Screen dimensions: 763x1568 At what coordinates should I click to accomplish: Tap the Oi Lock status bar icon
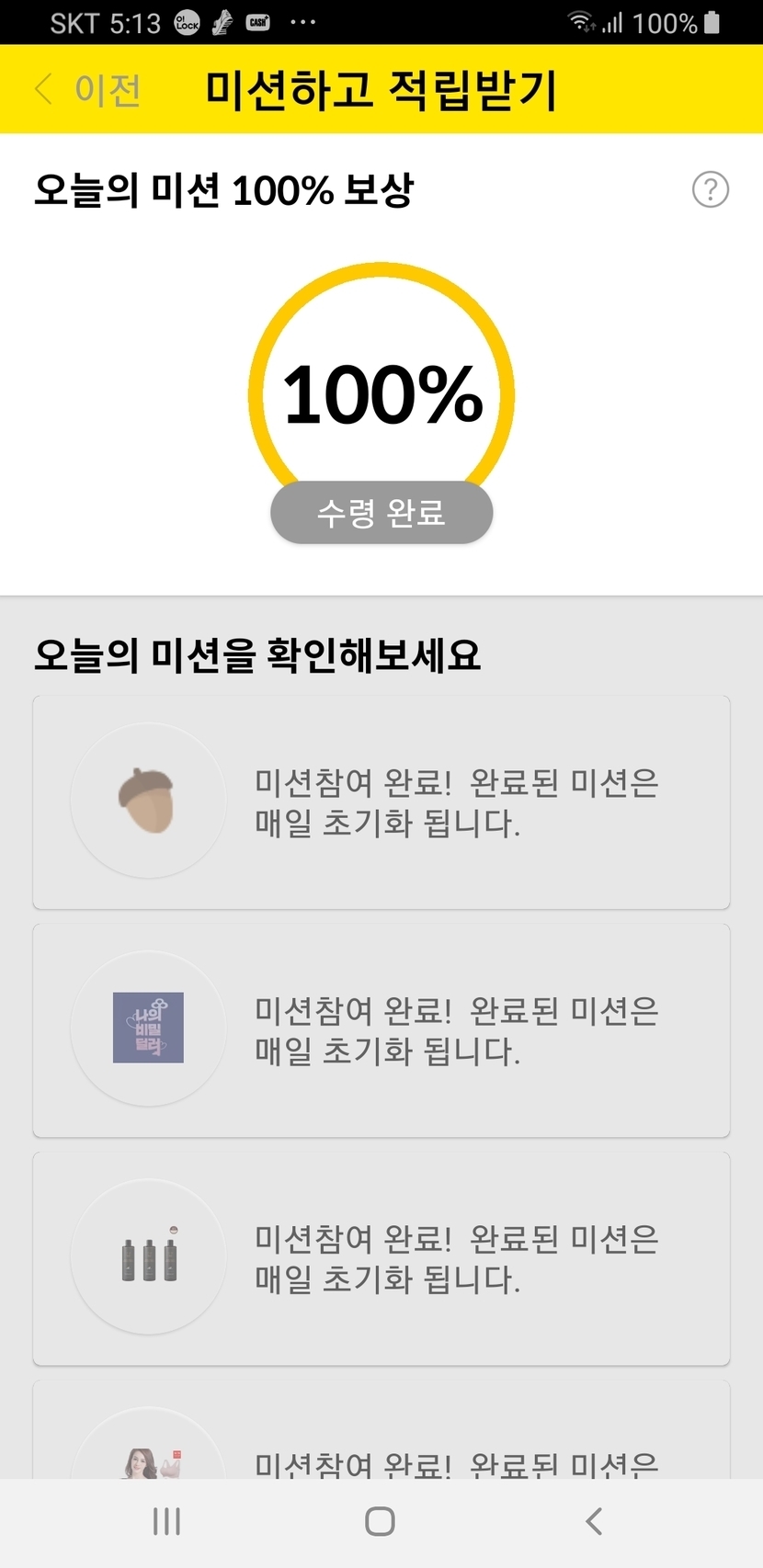point(187,23)
